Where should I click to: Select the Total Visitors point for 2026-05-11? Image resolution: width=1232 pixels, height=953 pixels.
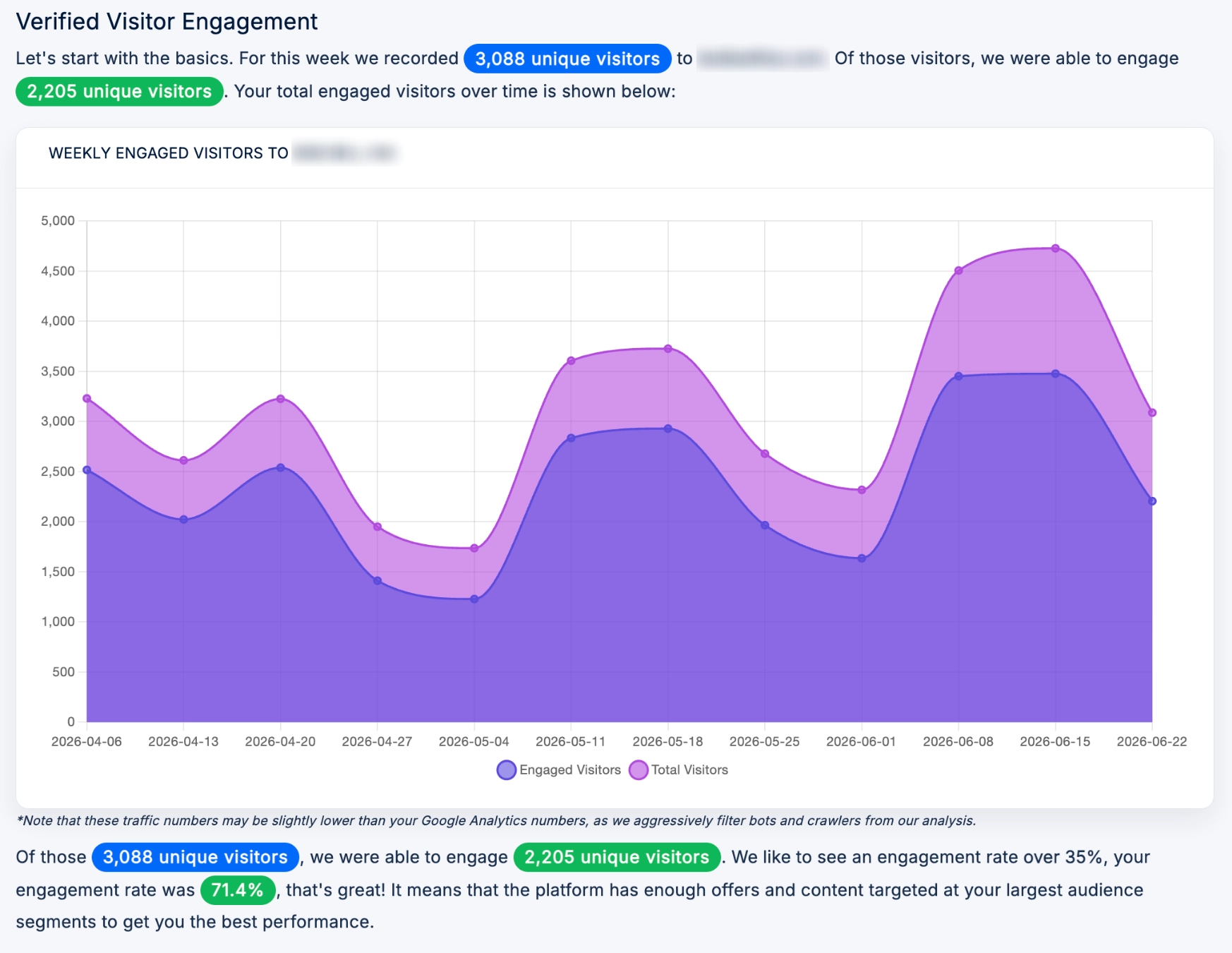pos(571,361)
